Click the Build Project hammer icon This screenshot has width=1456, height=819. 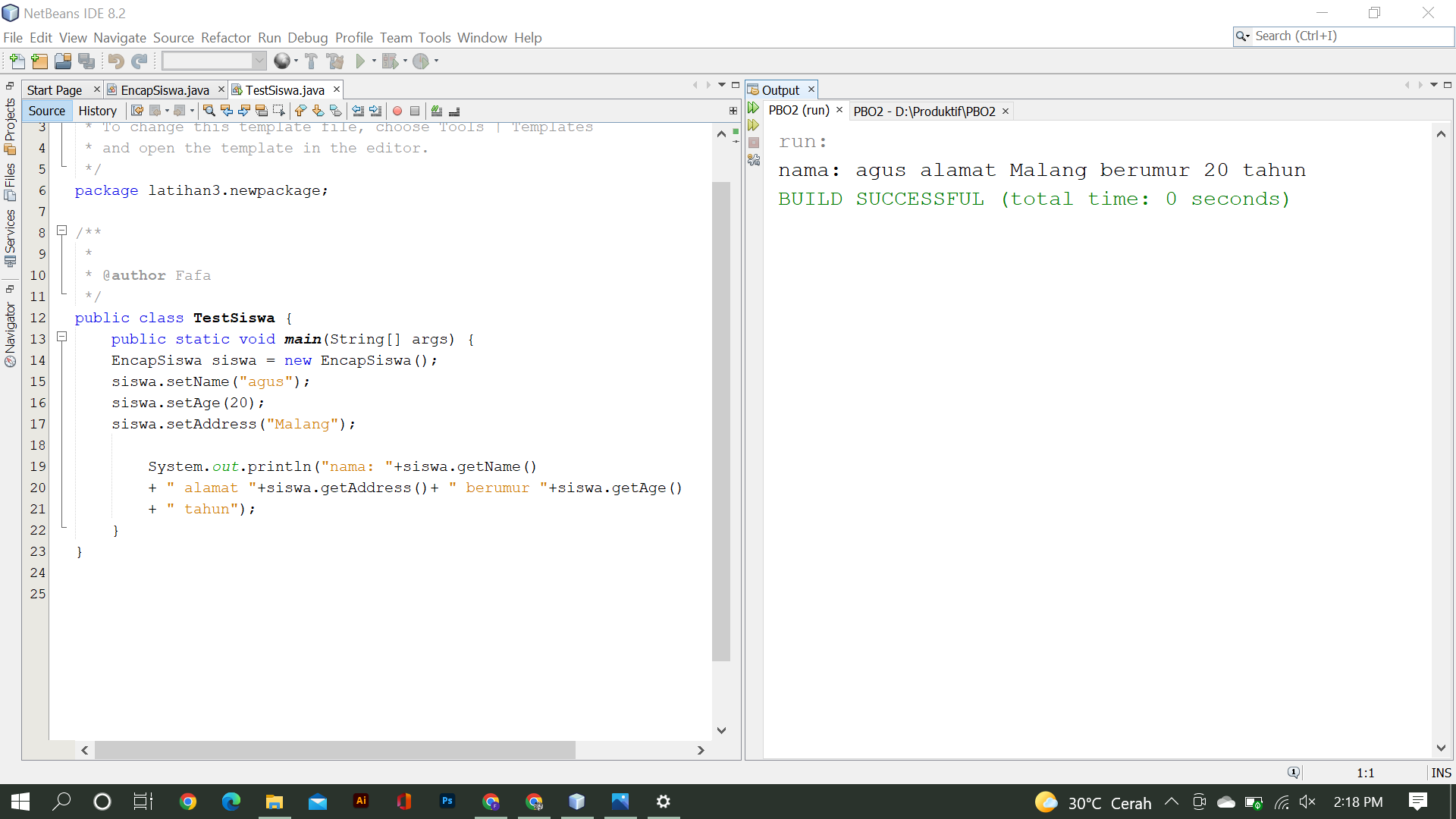(x=311, y=61)
